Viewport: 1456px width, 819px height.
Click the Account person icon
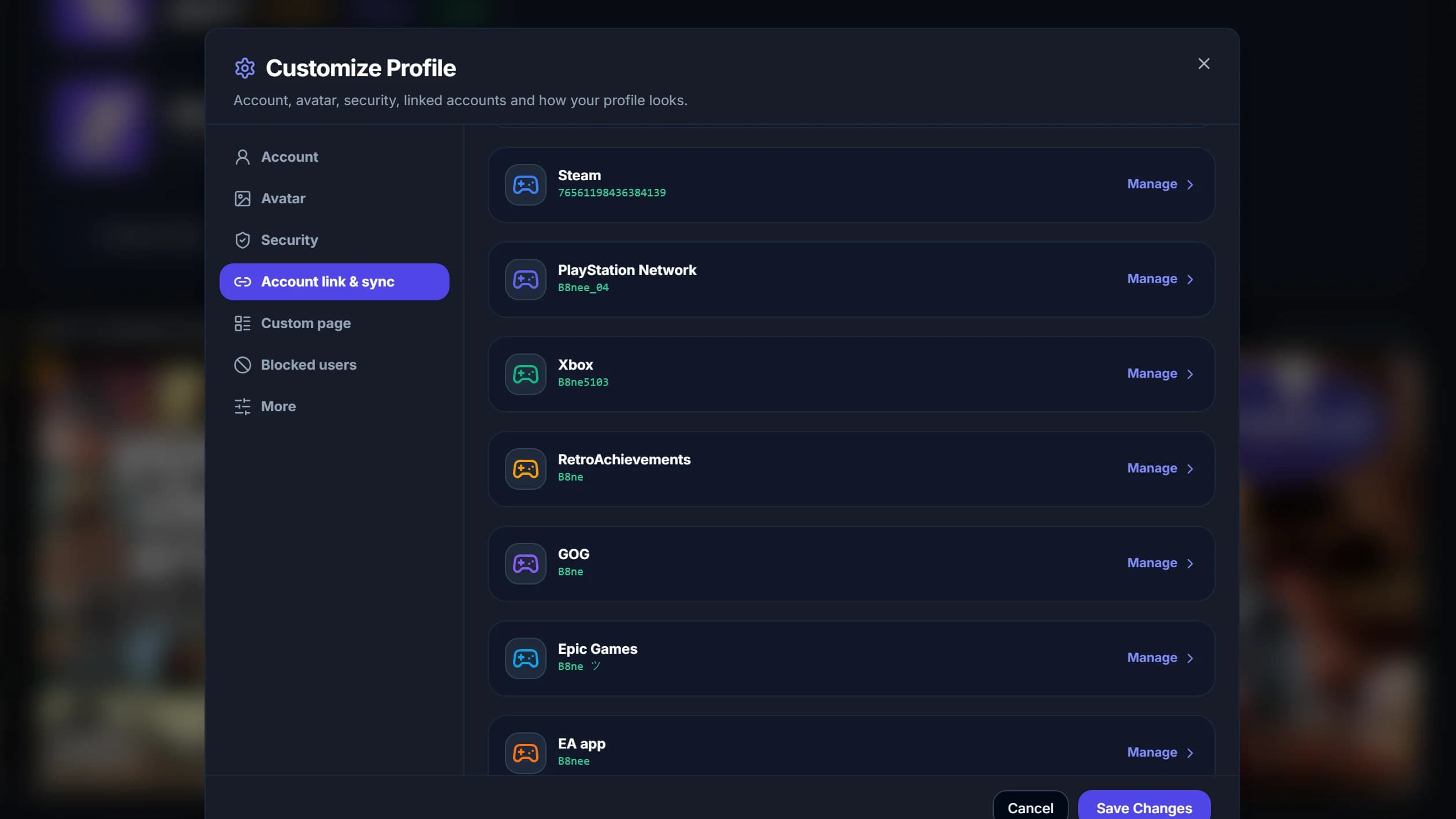coord(242,157)
